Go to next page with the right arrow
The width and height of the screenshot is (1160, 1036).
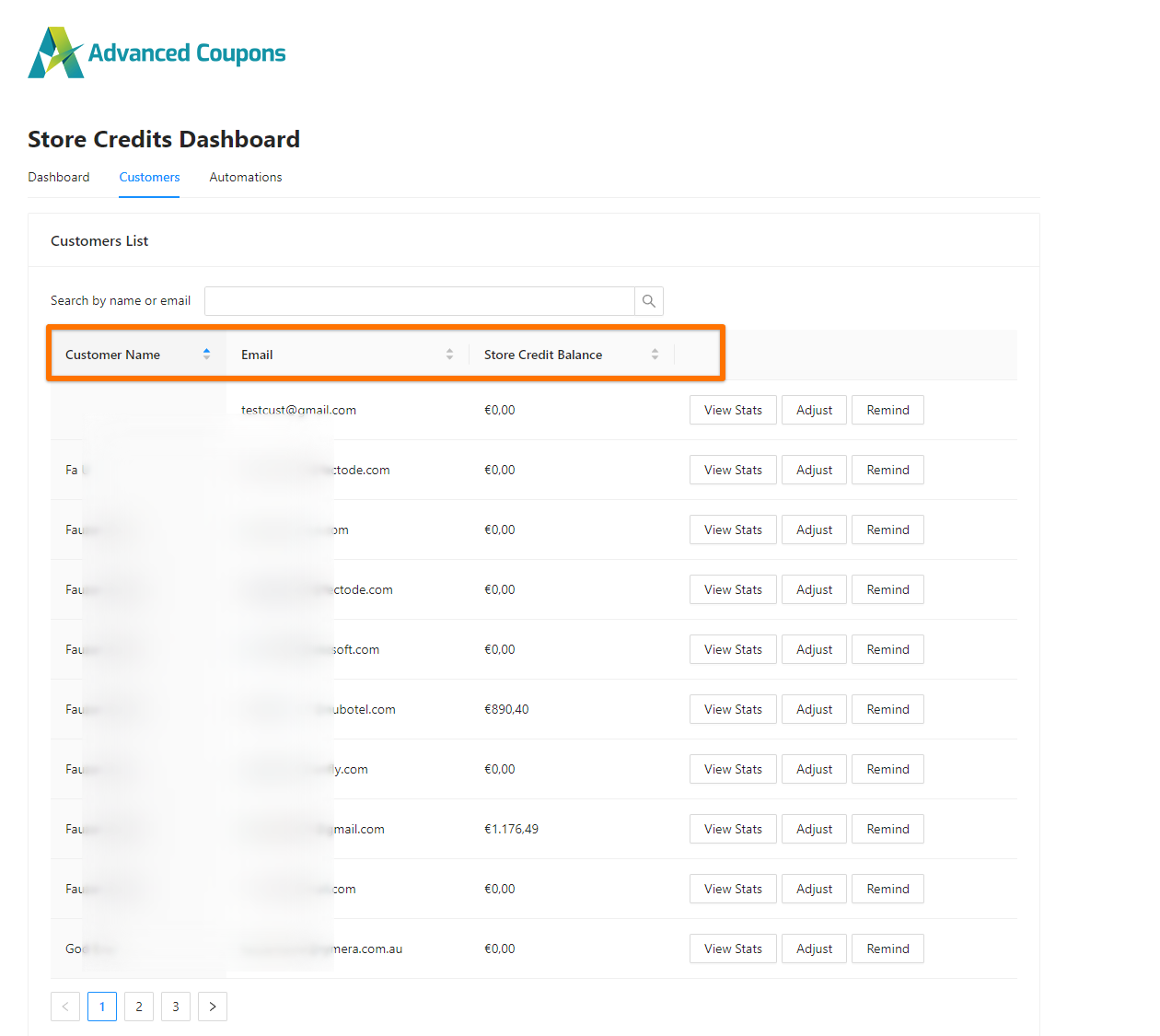212,1006
